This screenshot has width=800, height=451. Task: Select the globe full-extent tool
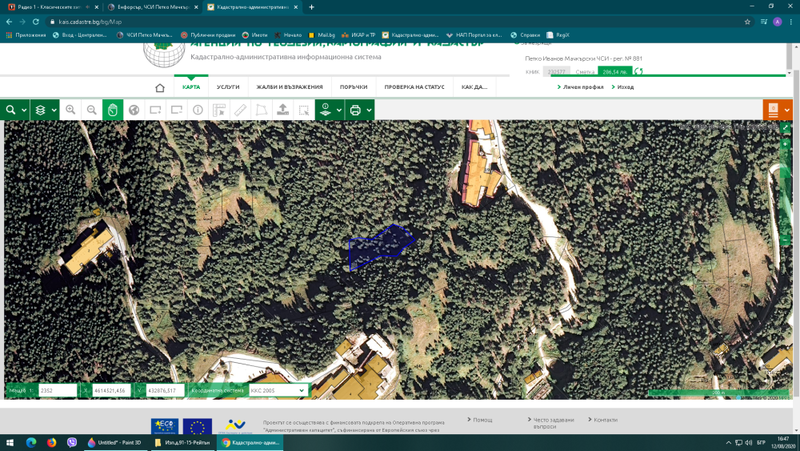point(134,110)
